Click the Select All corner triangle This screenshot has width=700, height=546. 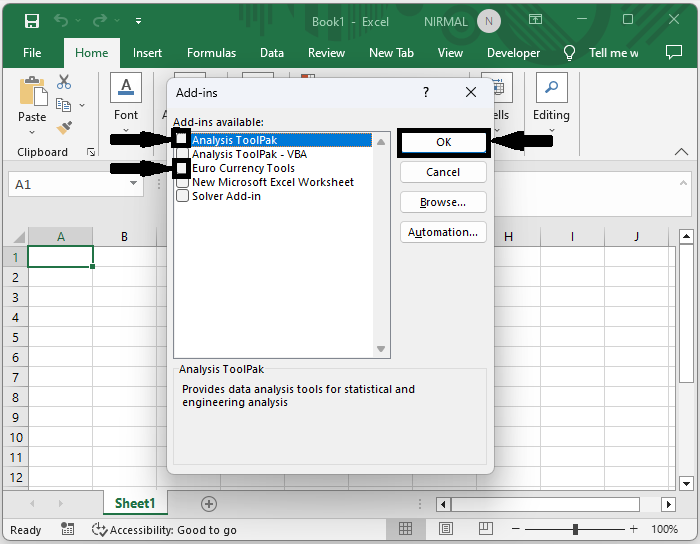tap(17, 236)
